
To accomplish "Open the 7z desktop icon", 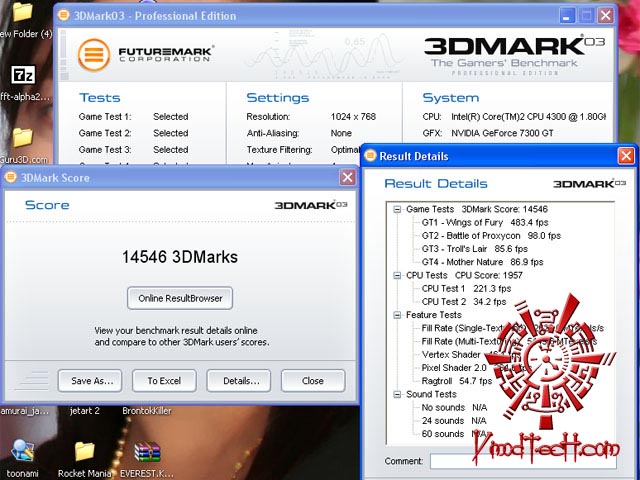I will (23, 75).
